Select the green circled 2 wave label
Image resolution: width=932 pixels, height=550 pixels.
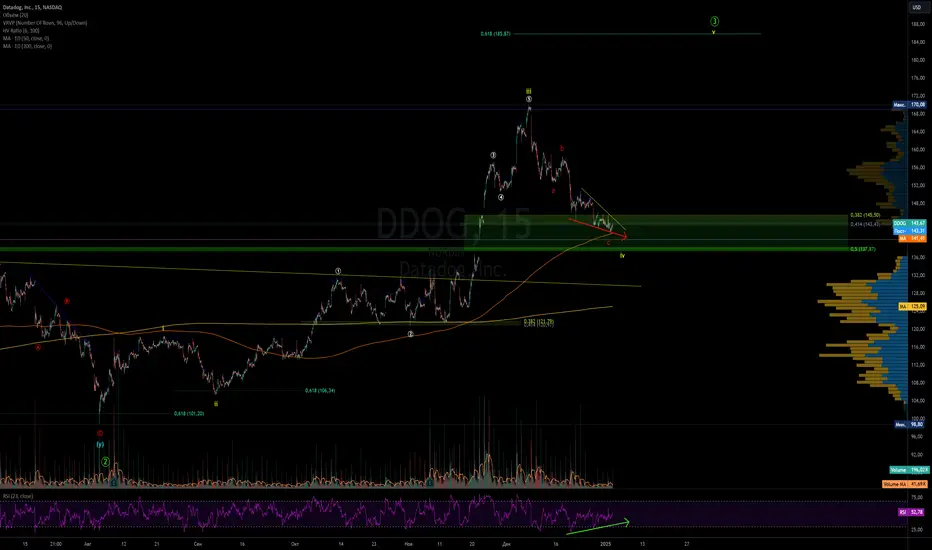pyautogui.click(x=105, y=462)
